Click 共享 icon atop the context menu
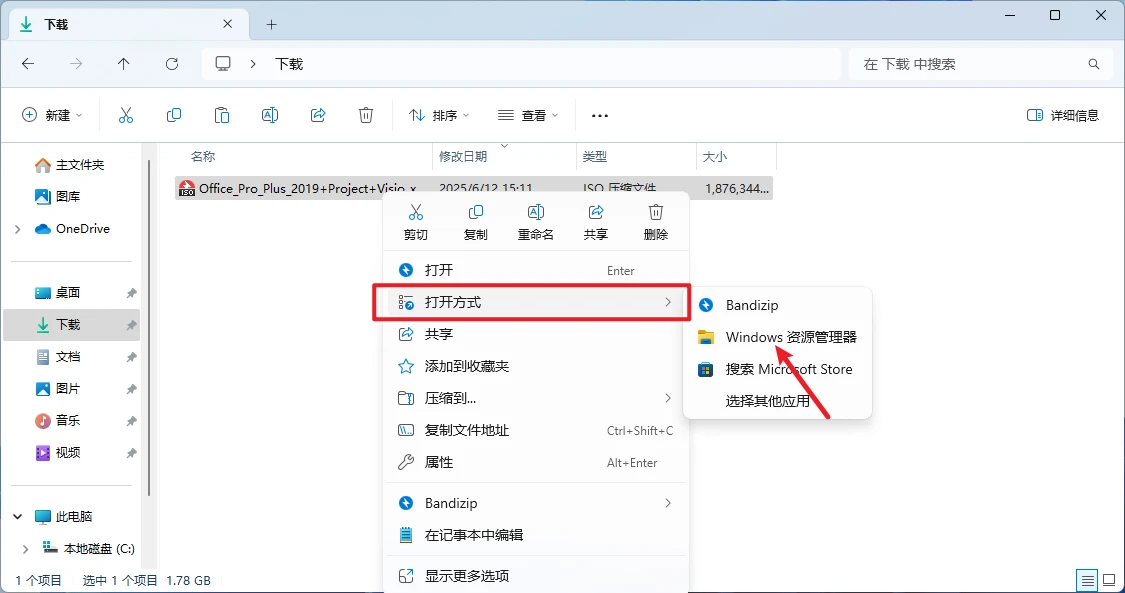1125x593 pixels. coord(596,222)
